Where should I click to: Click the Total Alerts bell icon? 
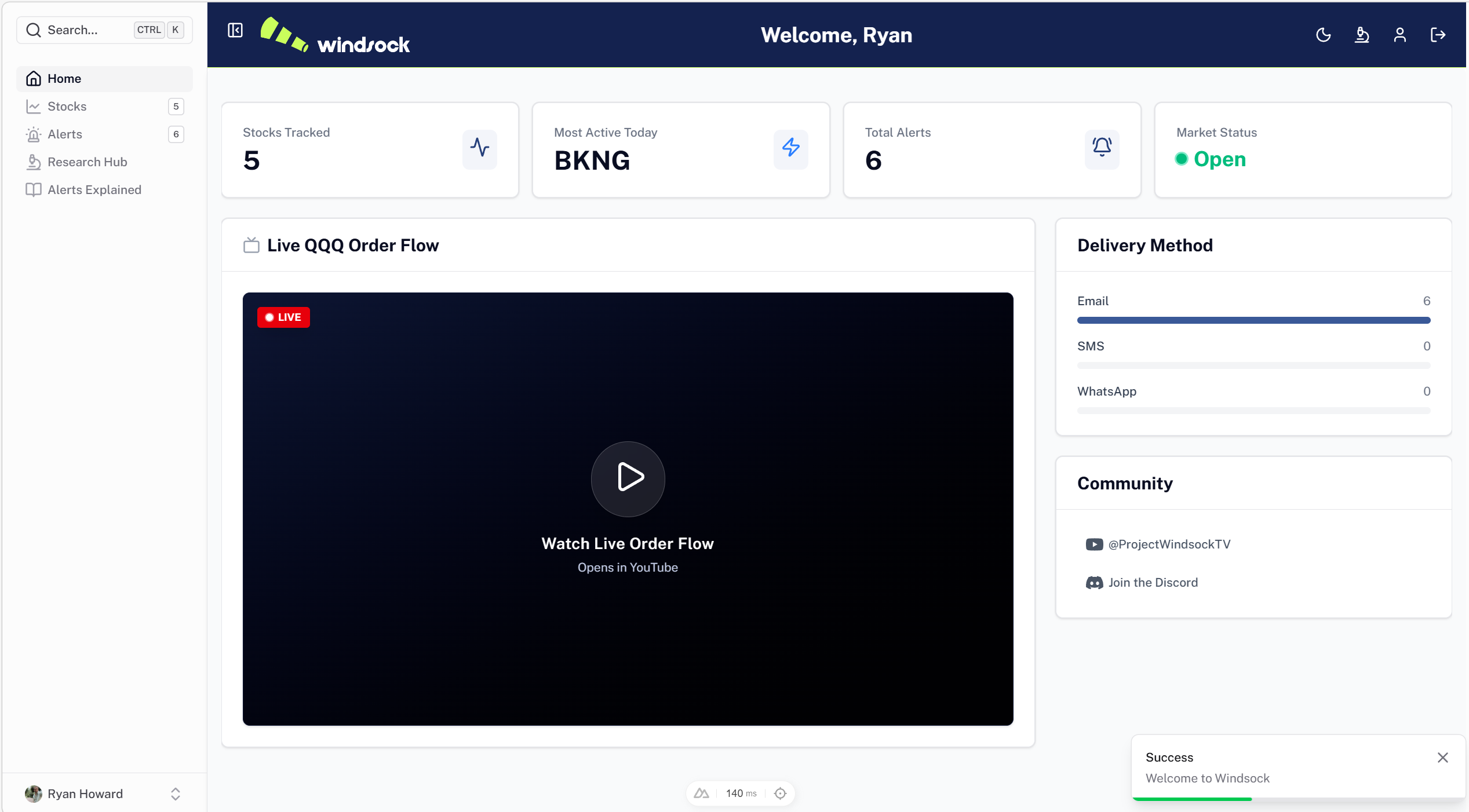(x=1102, y=148)
